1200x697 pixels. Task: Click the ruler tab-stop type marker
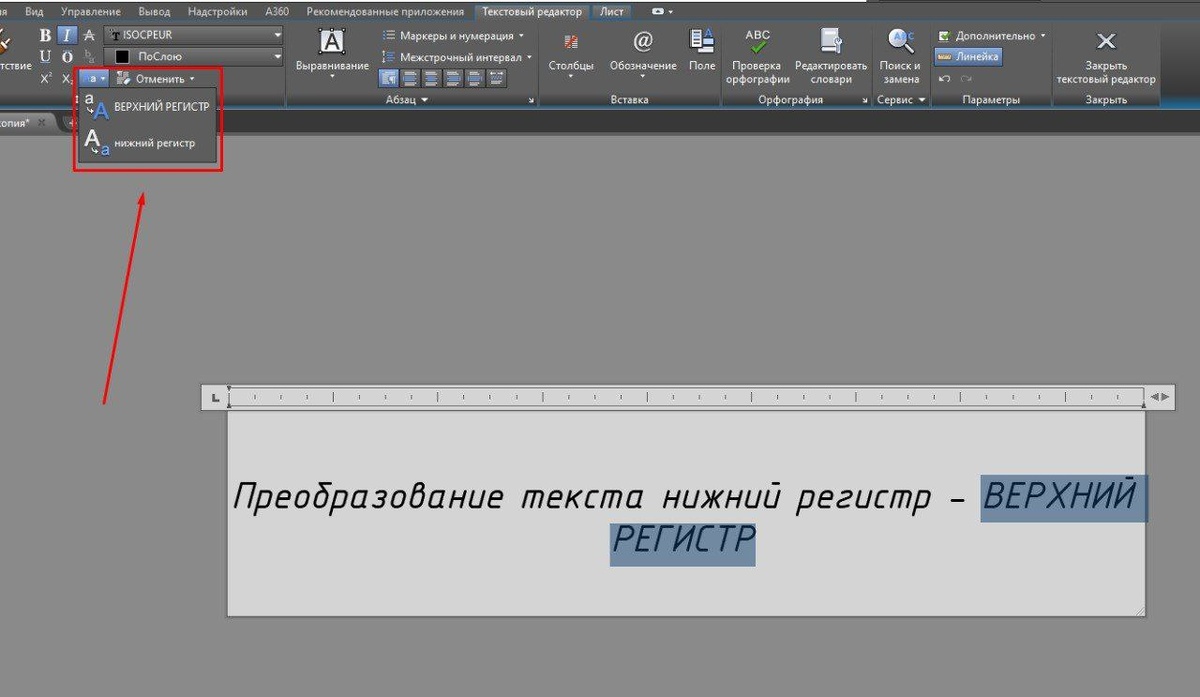click(214, 397)
